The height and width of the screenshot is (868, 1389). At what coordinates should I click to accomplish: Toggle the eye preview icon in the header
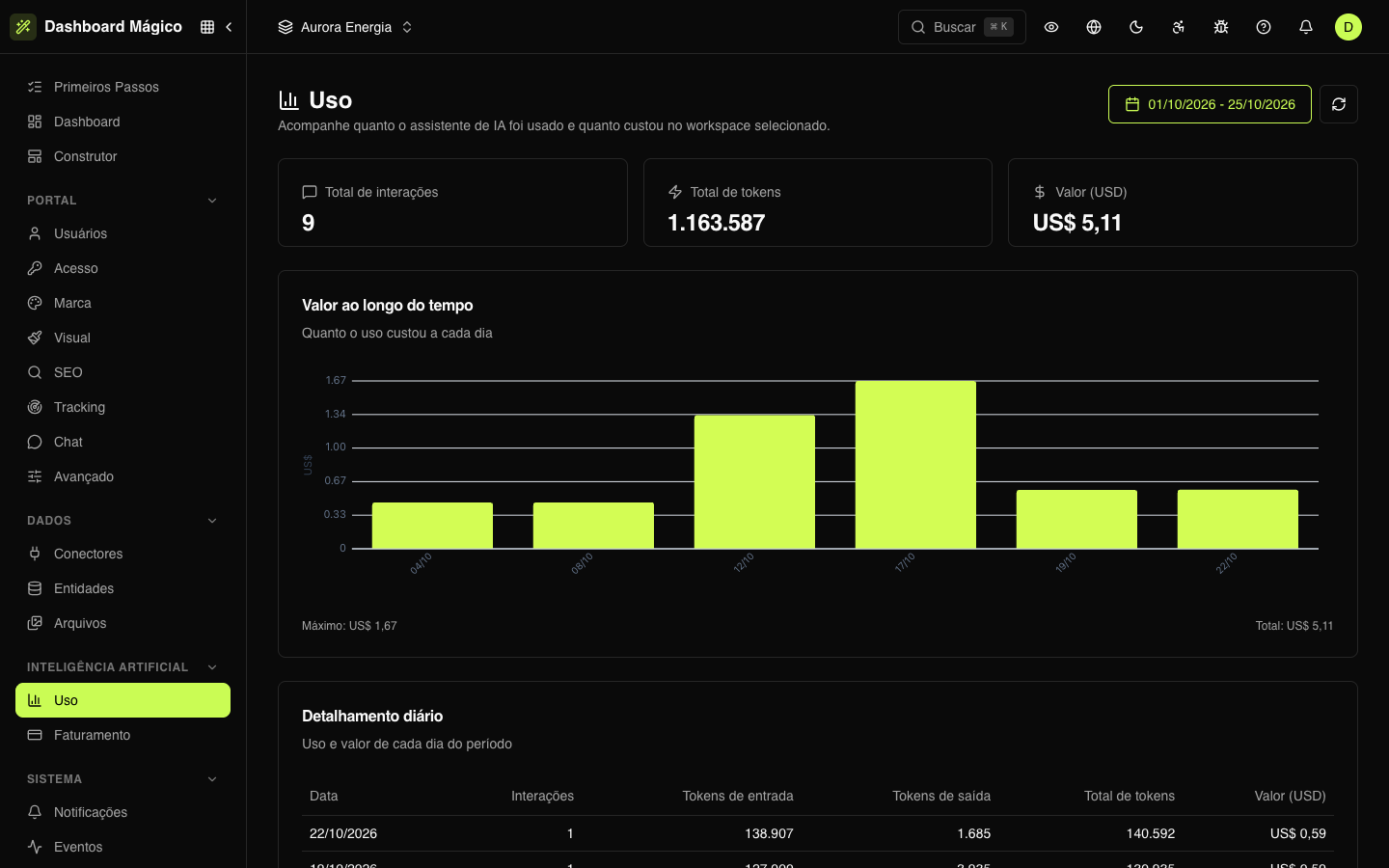click(1051, 27)
